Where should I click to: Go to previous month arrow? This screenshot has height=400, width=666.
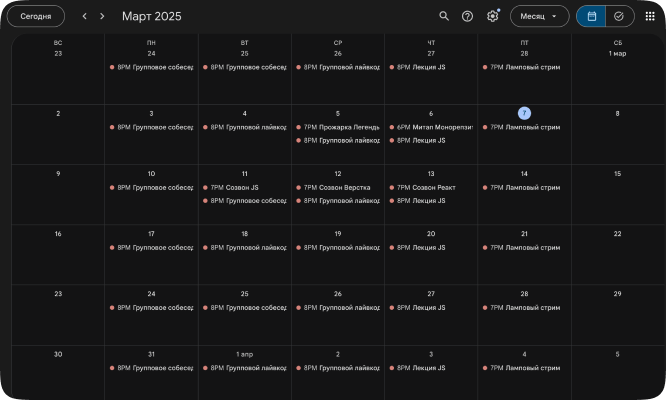[x=84, y=16]
